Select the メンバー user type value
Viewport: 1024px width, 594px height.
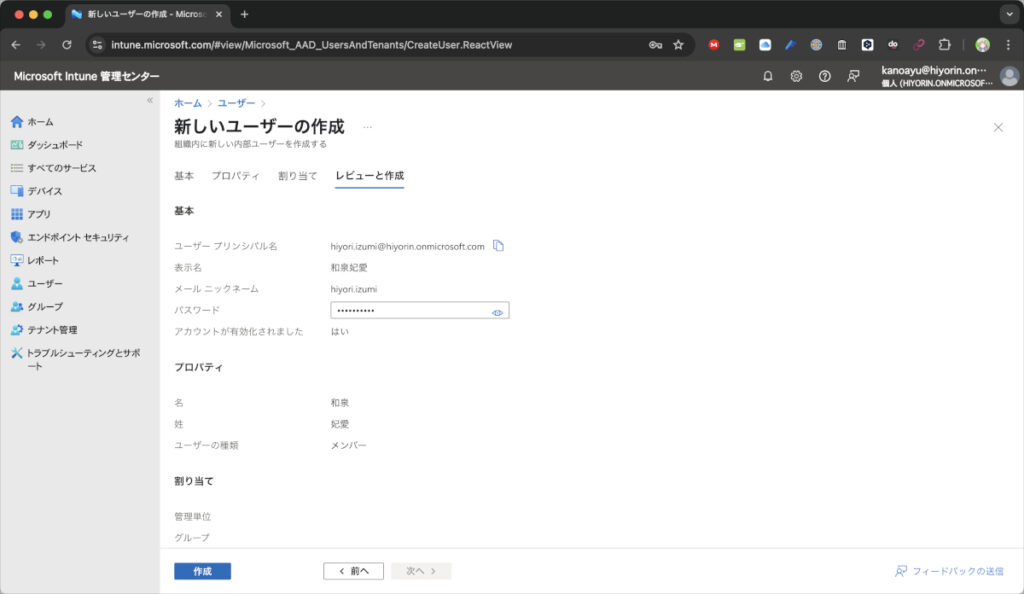(349, 446)
